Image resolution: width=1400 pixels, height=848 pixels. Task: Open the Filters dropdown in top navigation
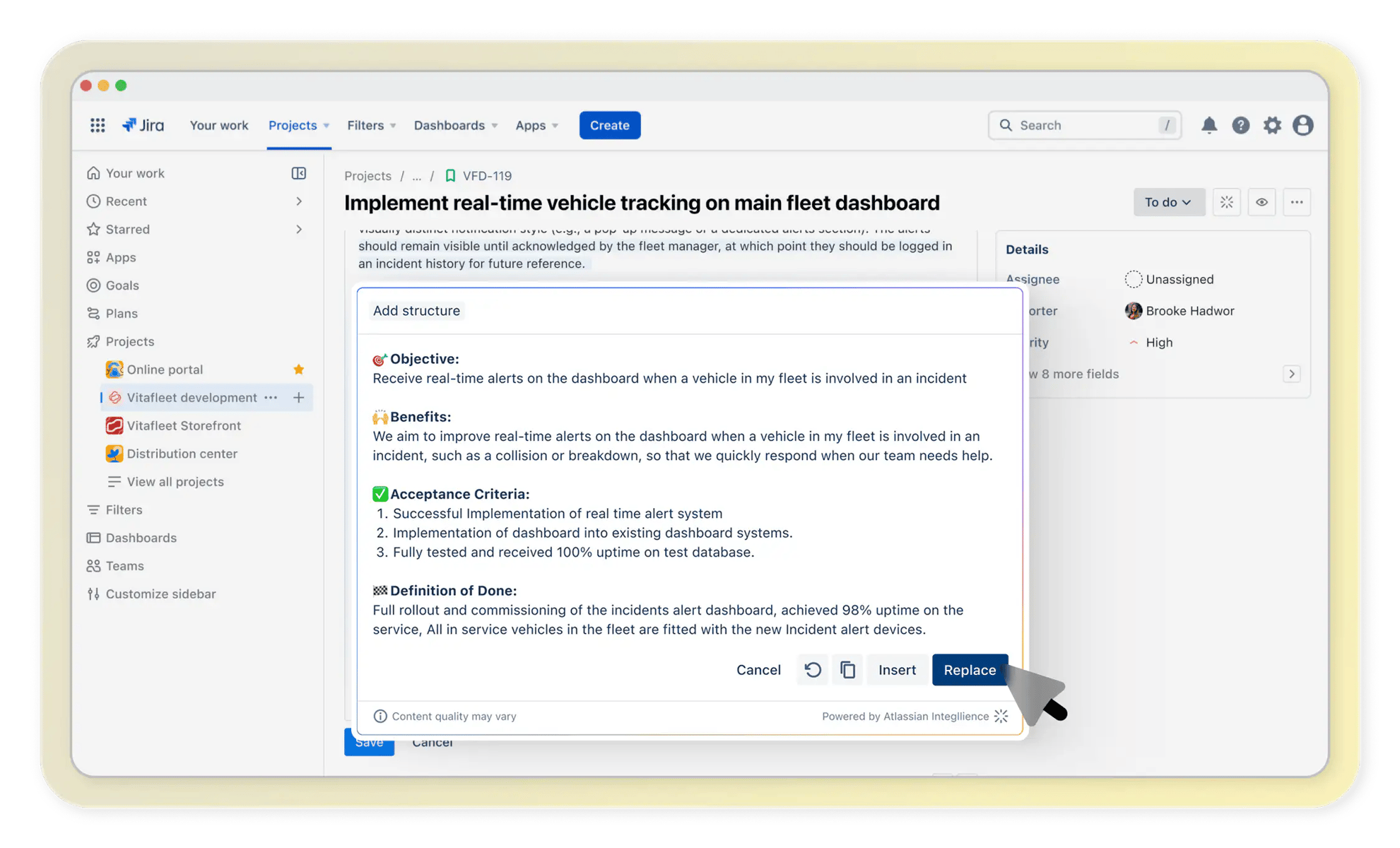pyautogui.click(x=371, y=125)
